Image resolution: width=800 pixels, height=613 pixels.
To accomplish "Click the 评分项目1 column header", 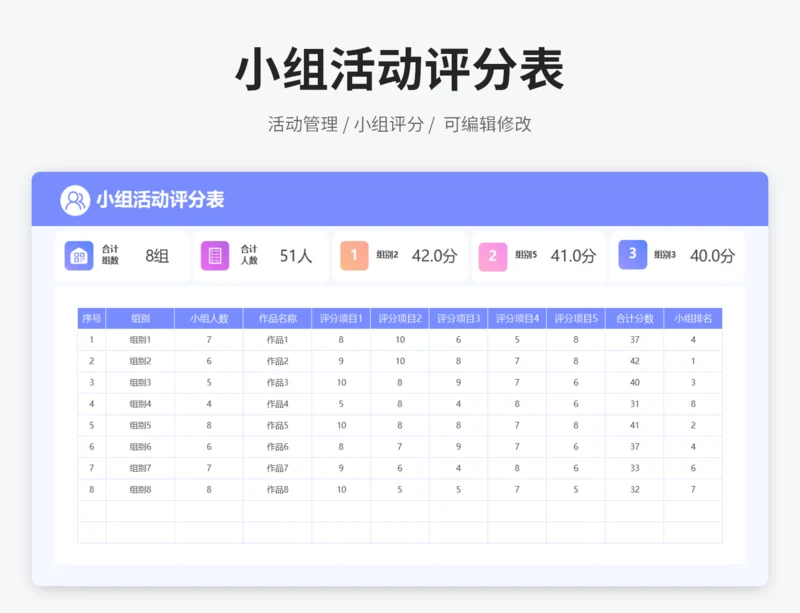I will [341, 318].
